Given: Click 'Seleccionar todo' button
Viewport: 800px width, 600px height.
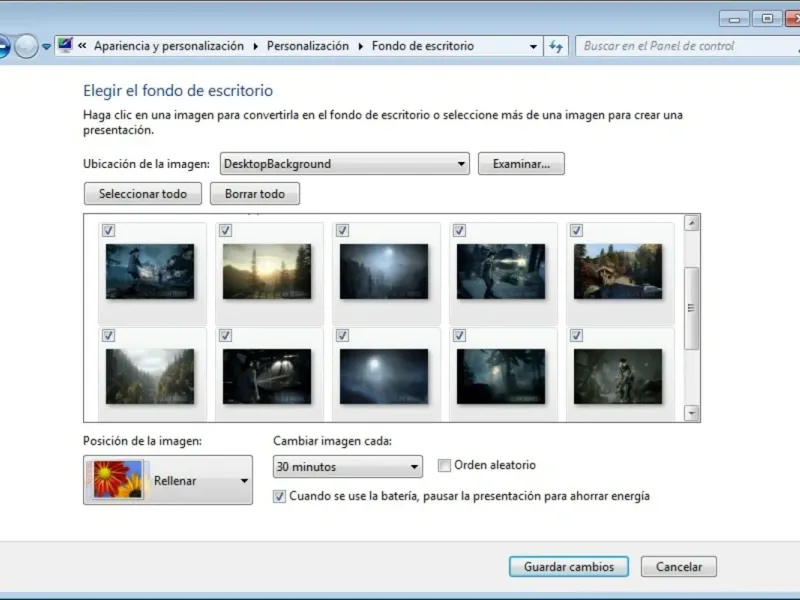Looking at the screenshot, I should (143, 194).
